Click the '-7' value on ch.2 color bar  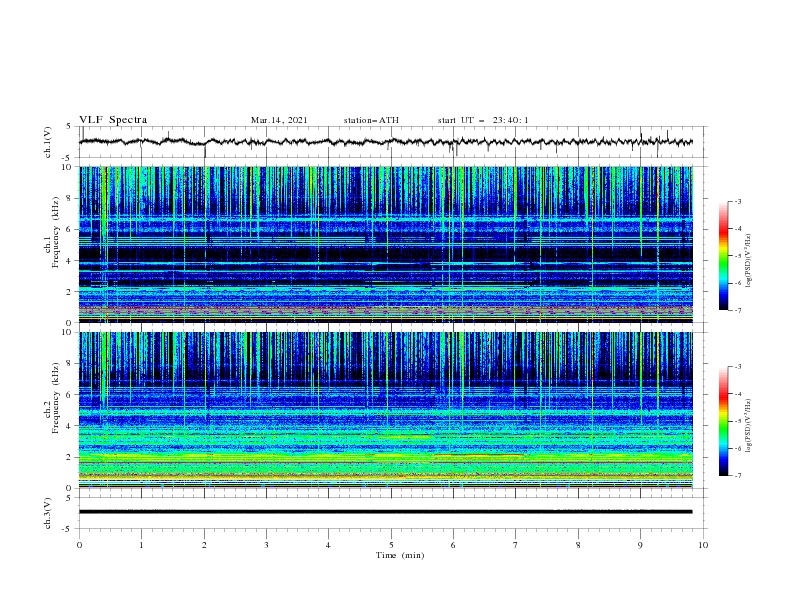736,475
